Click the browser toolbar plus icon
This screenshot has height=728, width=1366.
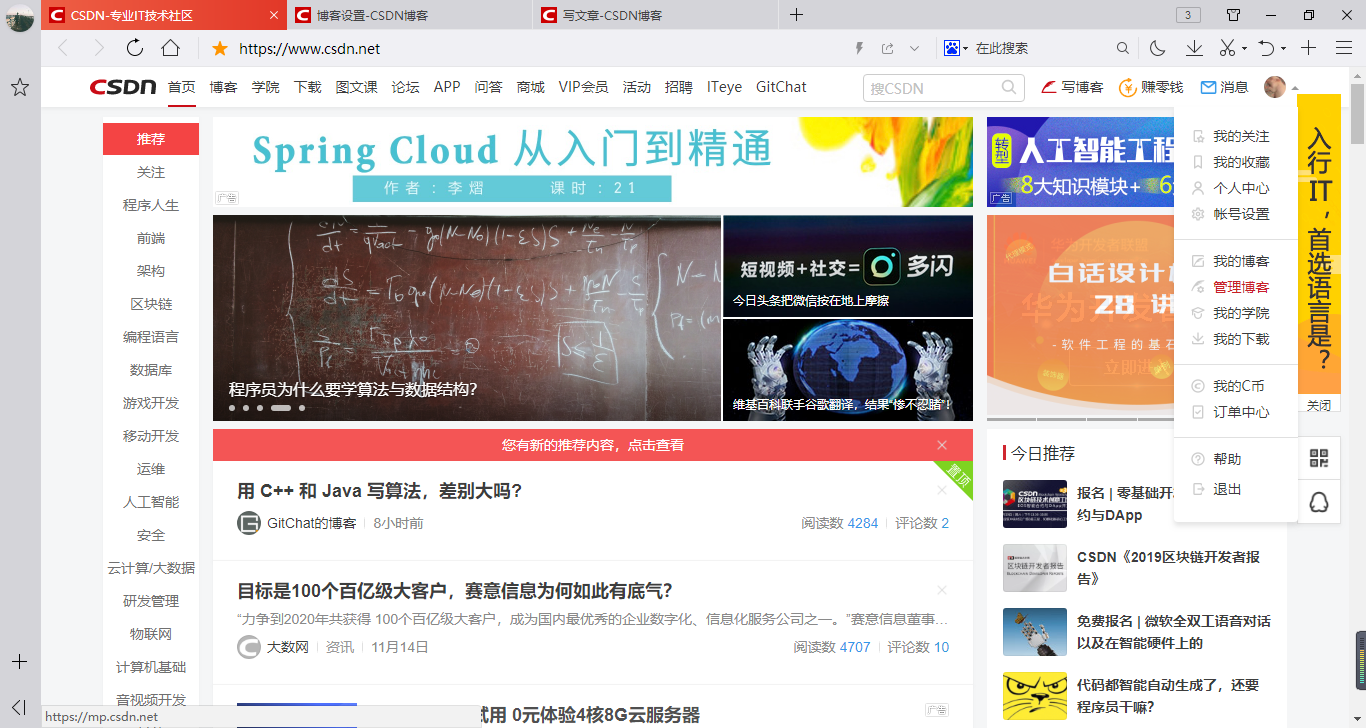1309,48
